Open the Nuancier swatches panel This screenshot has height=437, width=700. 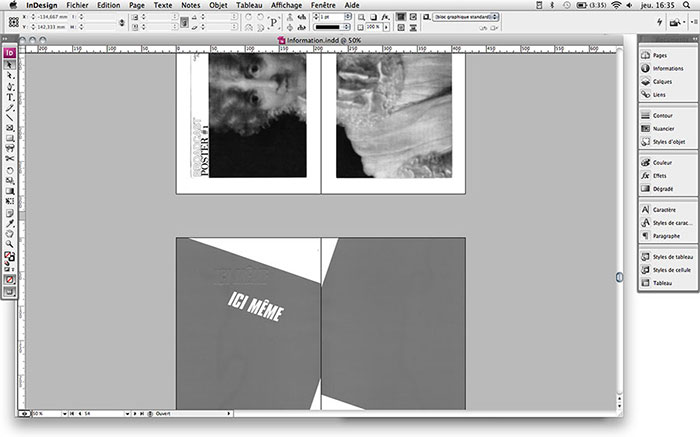coord(662,128)
